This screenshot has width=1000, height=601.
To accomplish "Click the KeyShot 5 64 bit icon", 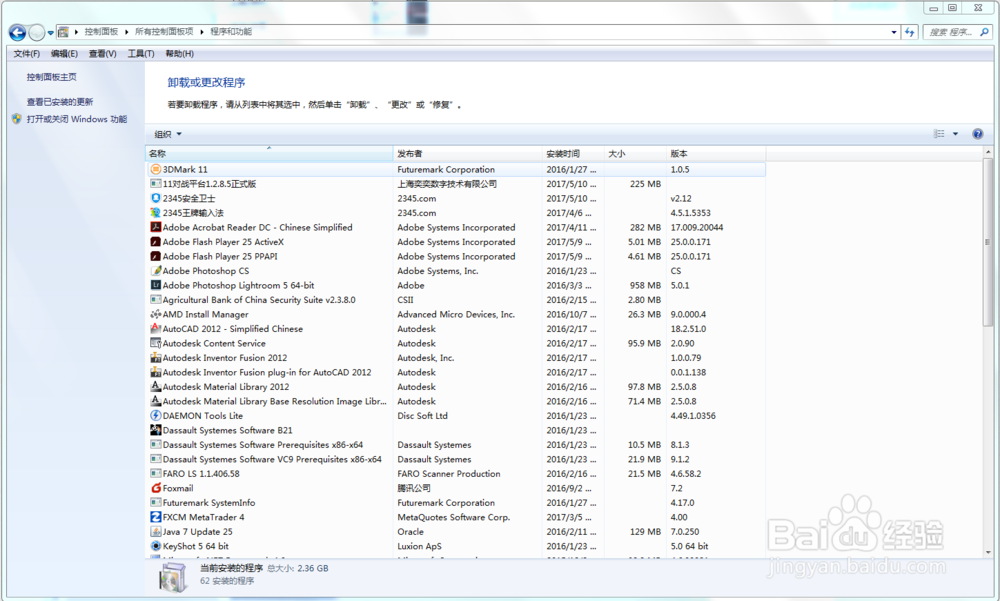I will 156,546.
